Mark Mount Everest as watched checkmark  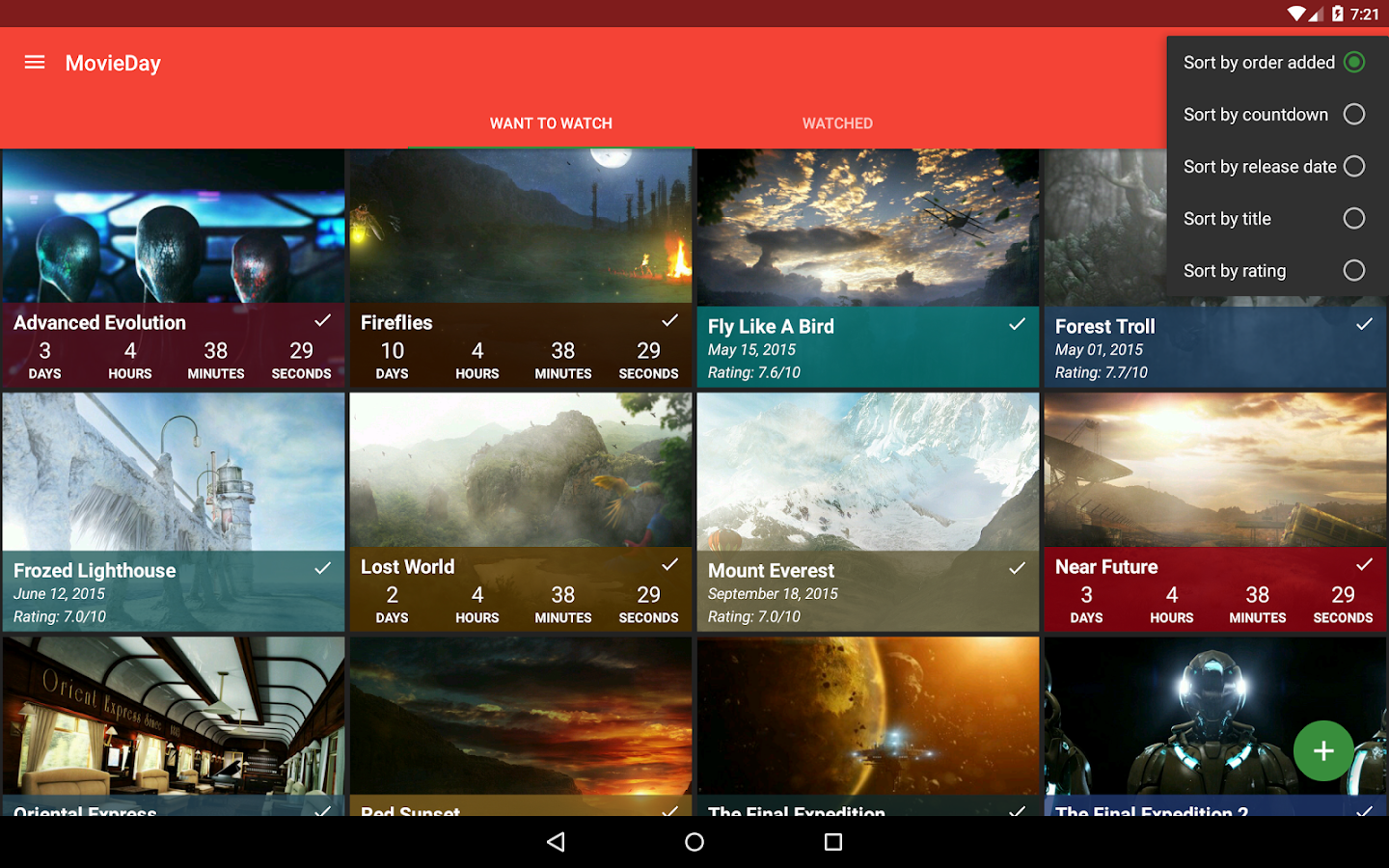pyautogui.click(x=1017, y=568)
